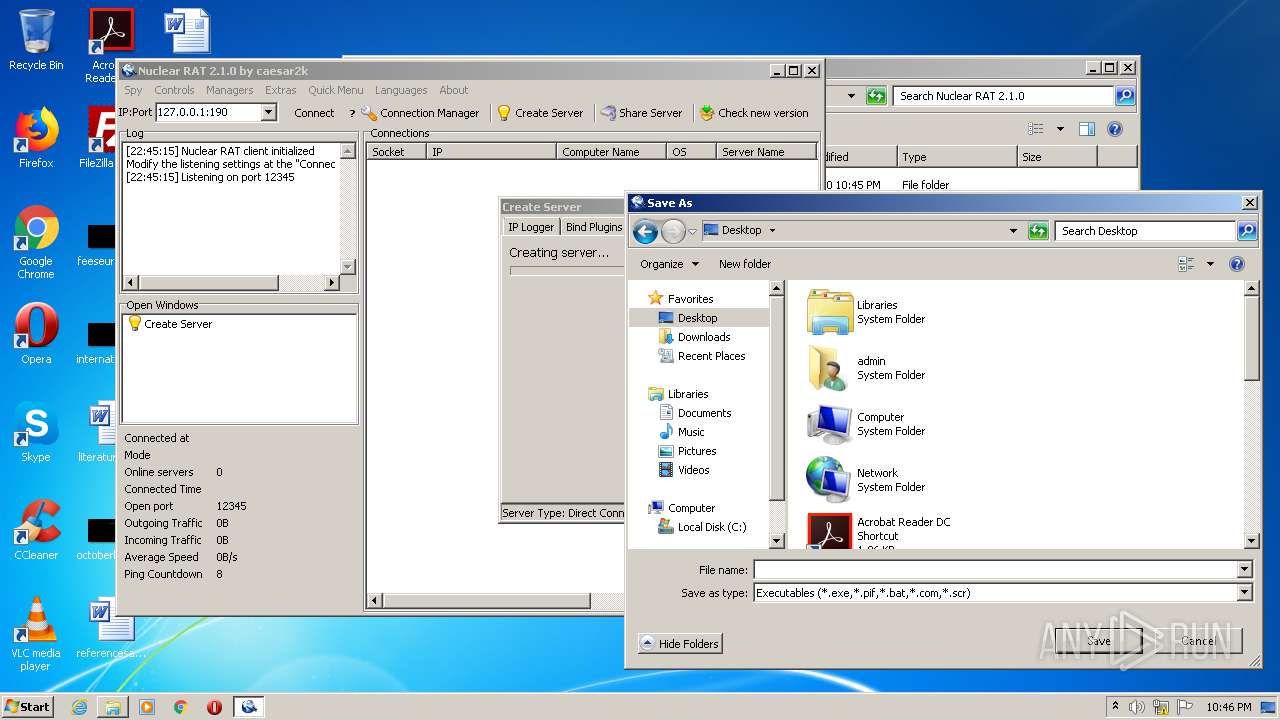Click Hide Folders button

[x=680, y=644]
